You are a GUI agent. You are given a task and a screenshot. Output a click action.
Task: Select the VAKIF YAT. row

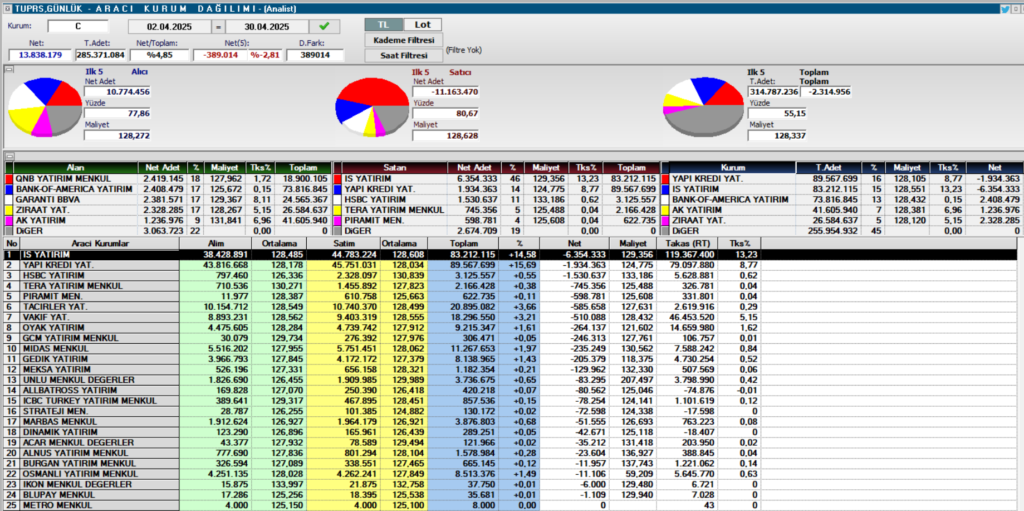point(509,317)
